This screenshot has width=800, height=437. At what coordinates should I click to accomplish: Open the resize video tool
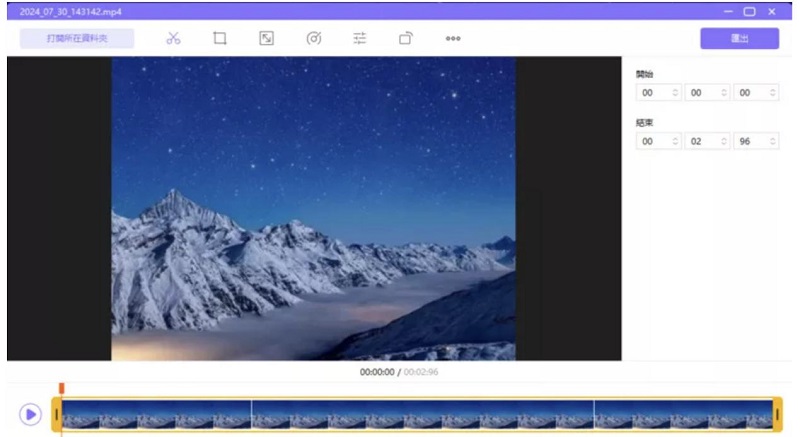coord(266,38)
